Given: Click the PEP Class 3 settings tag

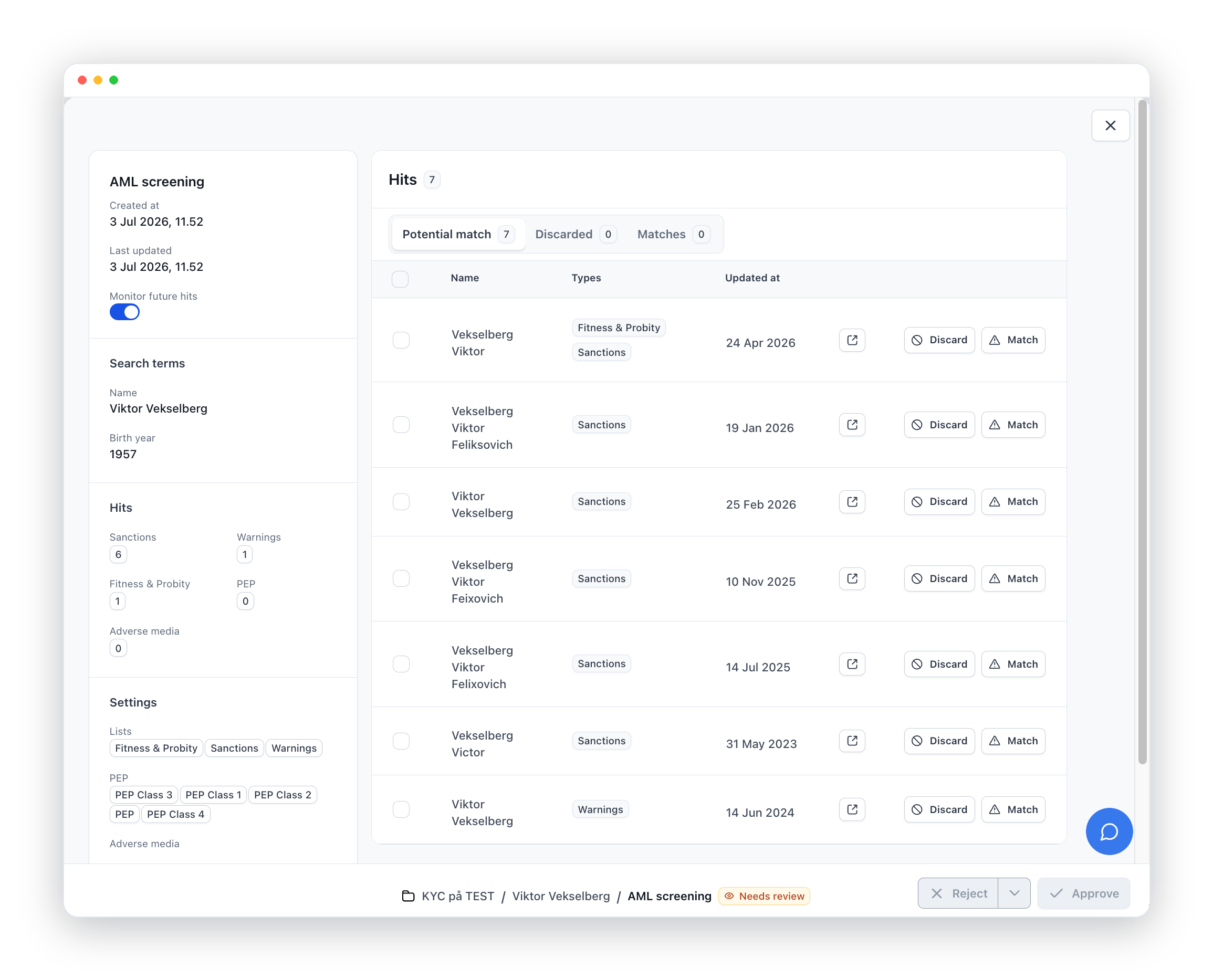Looking at the screenshot, I should 143,794.
